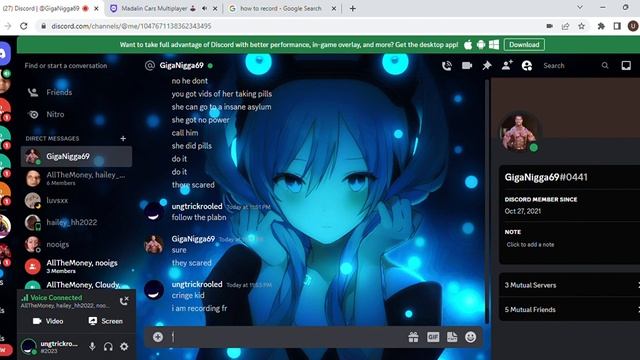Open the GIF picker
This screenshot has height=360, width=640.
click(x=433, y=337)
